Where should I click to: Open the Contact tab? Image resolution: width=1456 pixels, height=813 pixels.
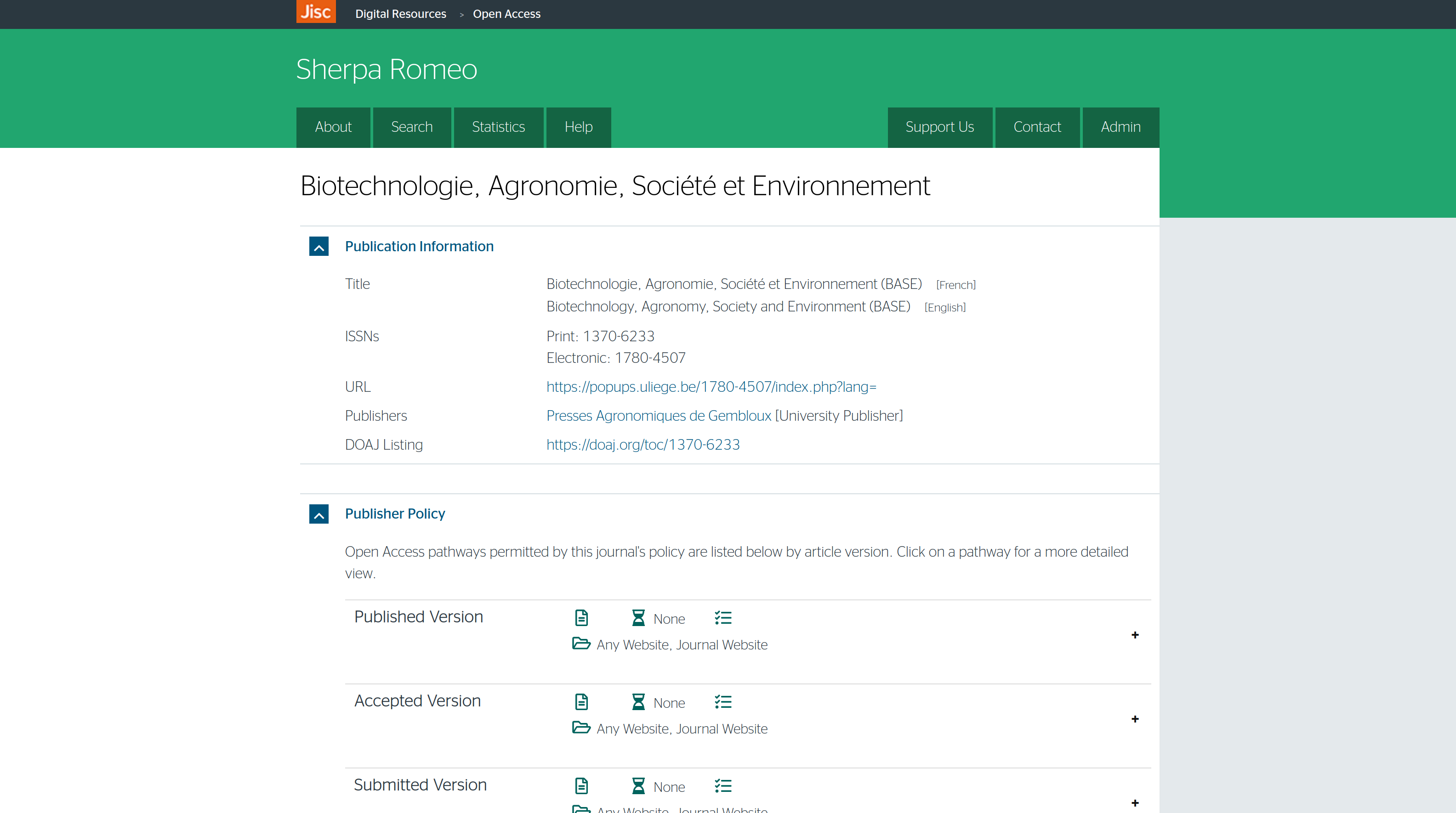coord(1037,127)
